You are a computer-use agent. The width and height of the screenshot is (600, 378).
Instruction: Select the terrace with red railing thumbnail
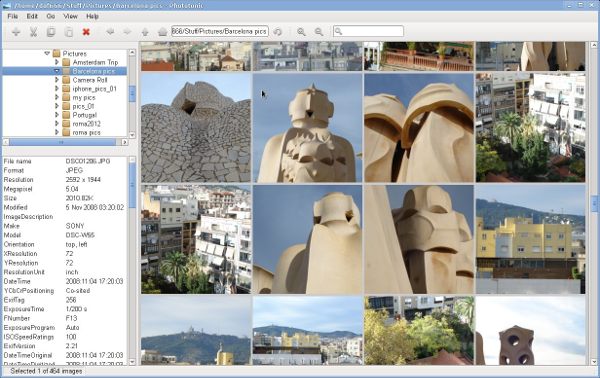click(x=419, y=56)
